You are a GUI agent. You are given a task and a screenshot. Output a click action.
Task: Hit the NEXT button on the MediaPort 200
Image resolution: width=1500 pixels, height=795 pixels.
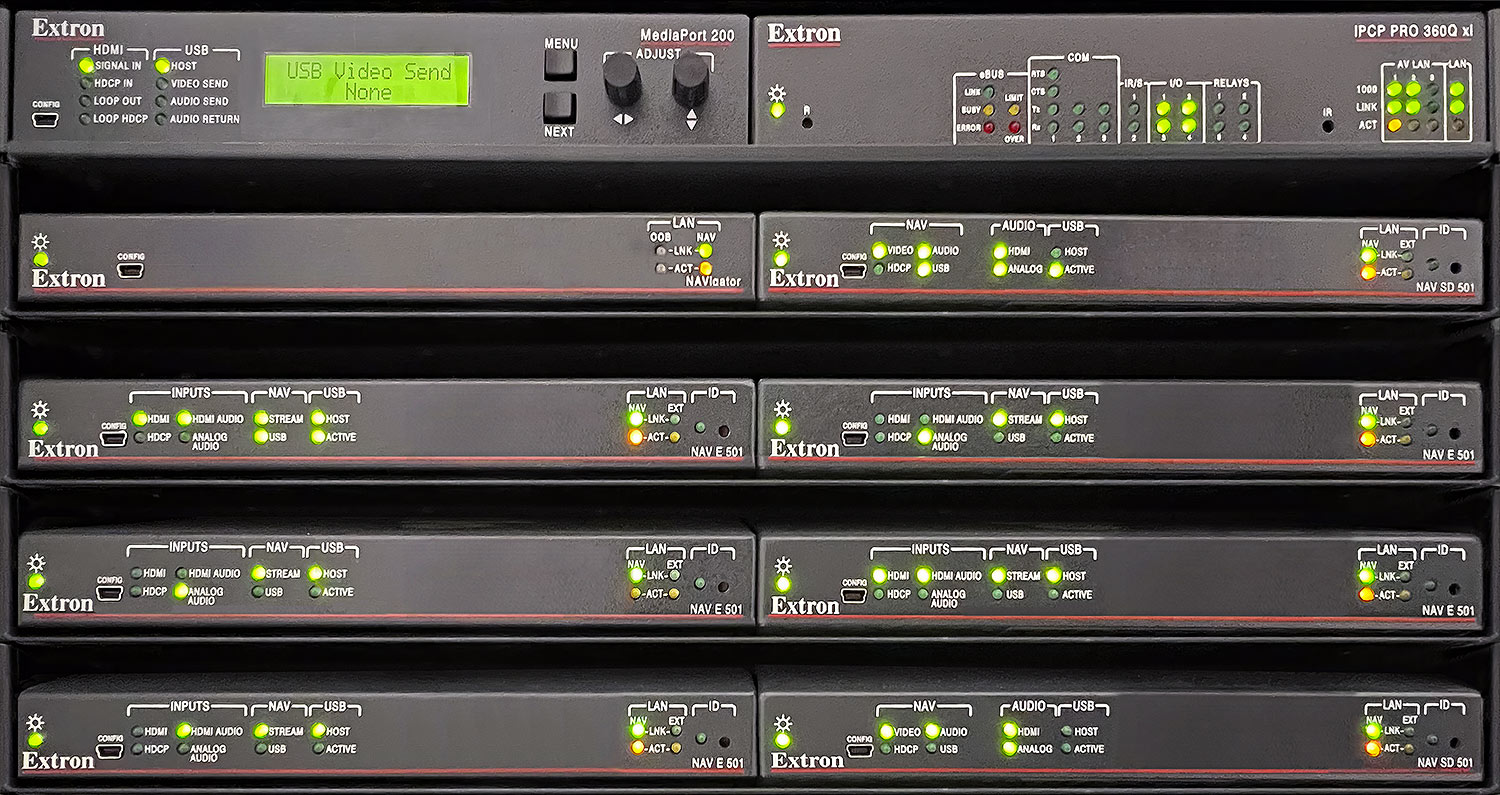click(x=560, y=108)
